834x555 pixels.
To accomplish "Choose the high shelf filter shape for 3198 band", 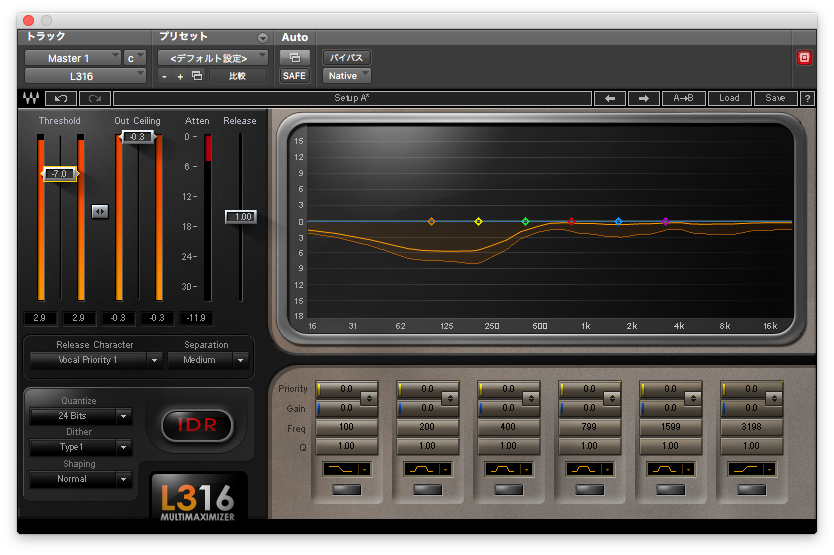I will point(751,469).
